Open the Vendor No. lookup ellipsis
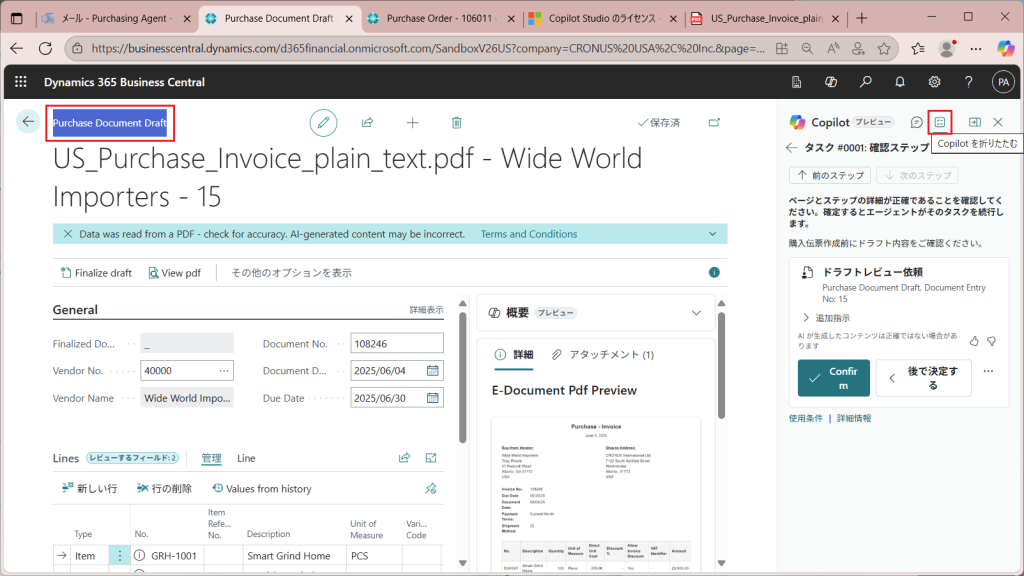This screenshot has width=1024, height=576. [x=224, y=370]
